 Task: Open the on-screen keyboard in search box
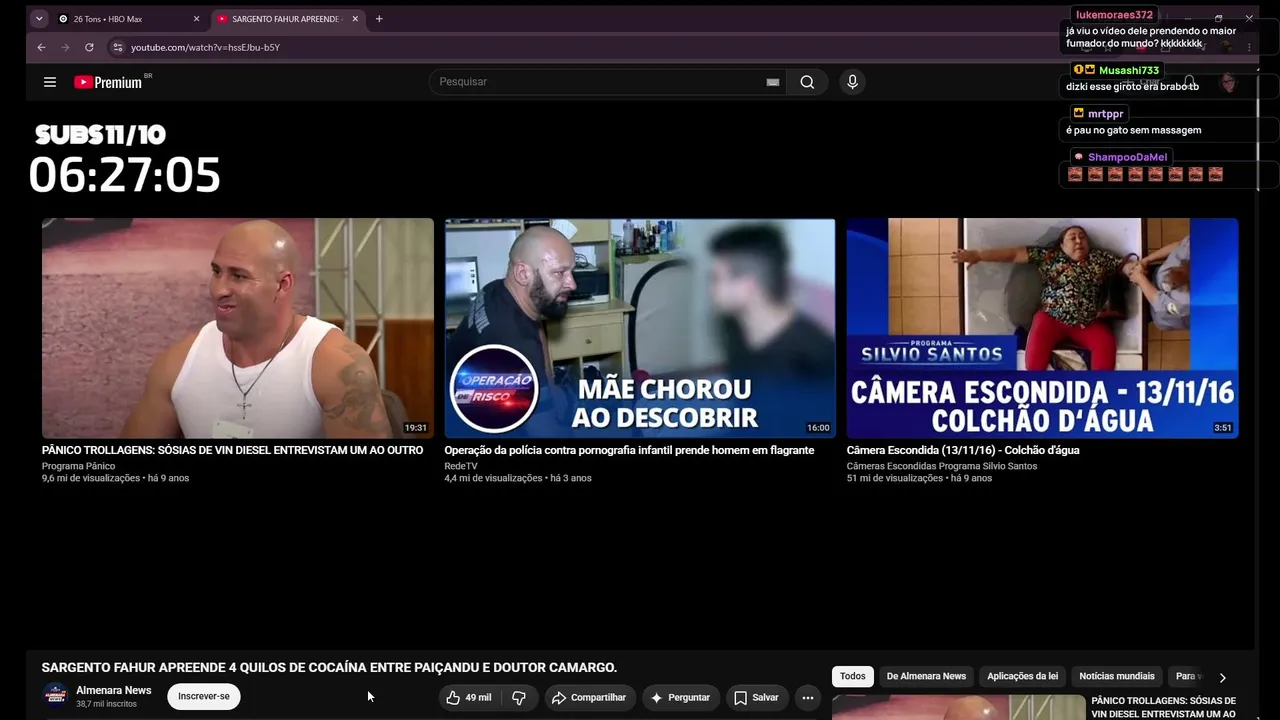(772, 82)
